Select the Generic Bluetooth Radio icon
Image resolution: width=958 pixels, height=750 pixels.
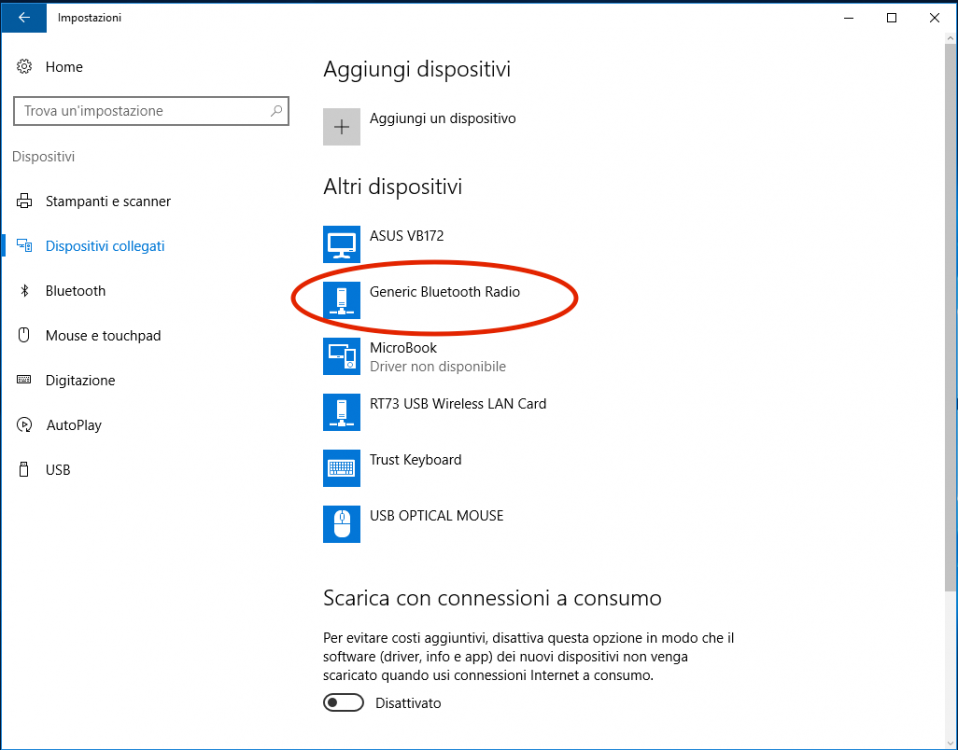tap(342, 300)
